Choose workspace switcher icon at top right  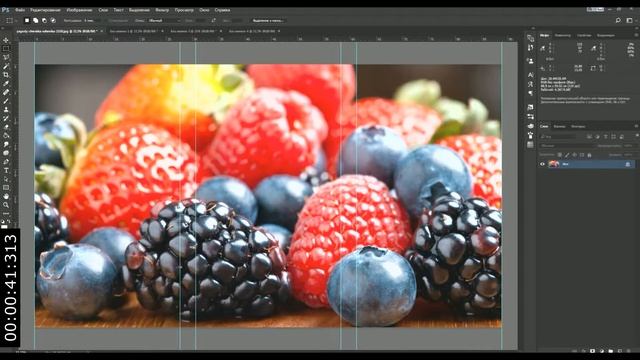(629, 20)
